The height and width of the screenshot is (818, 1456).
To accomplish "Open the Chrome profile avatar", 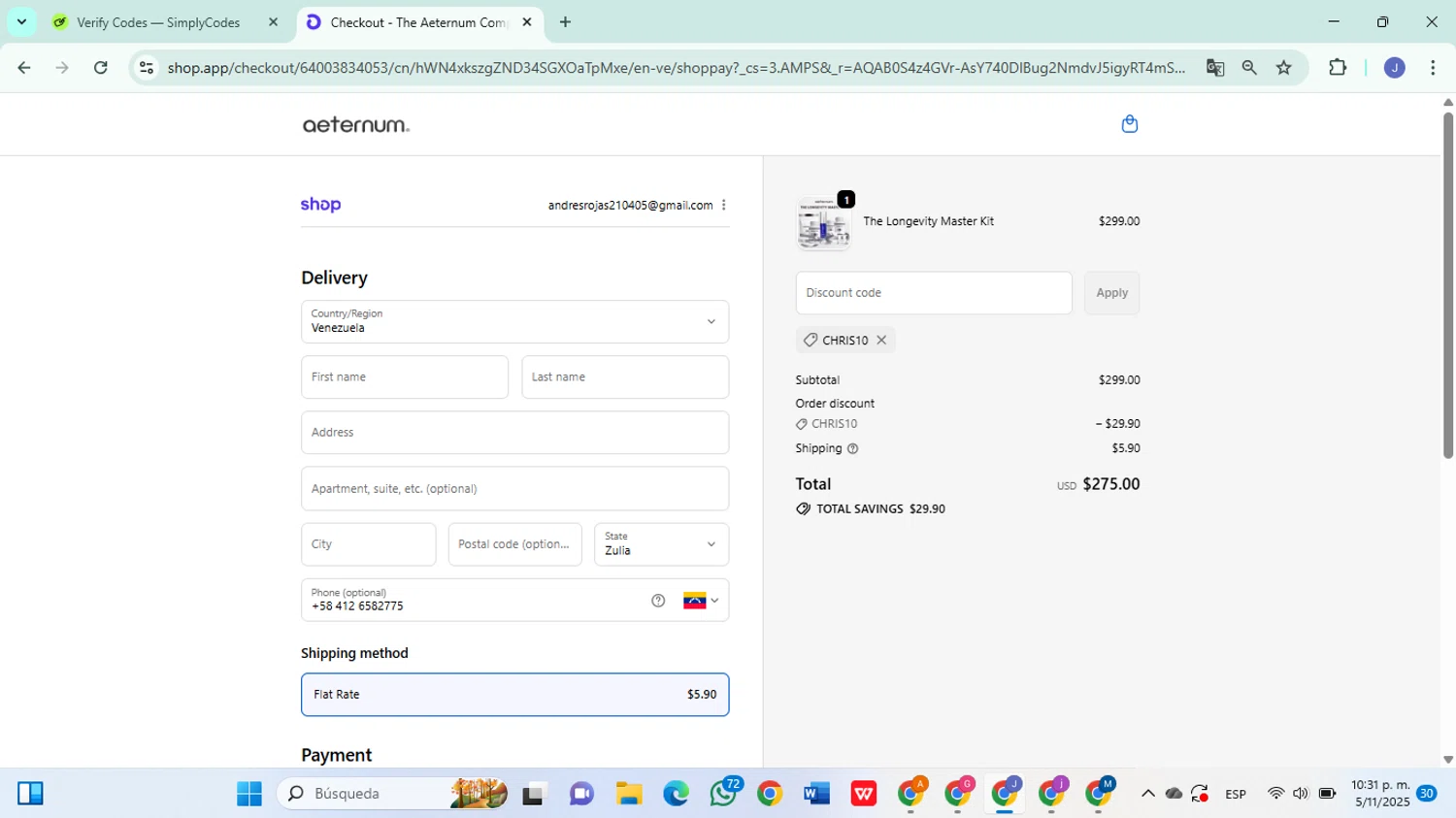I will (x=1394, y=68).
